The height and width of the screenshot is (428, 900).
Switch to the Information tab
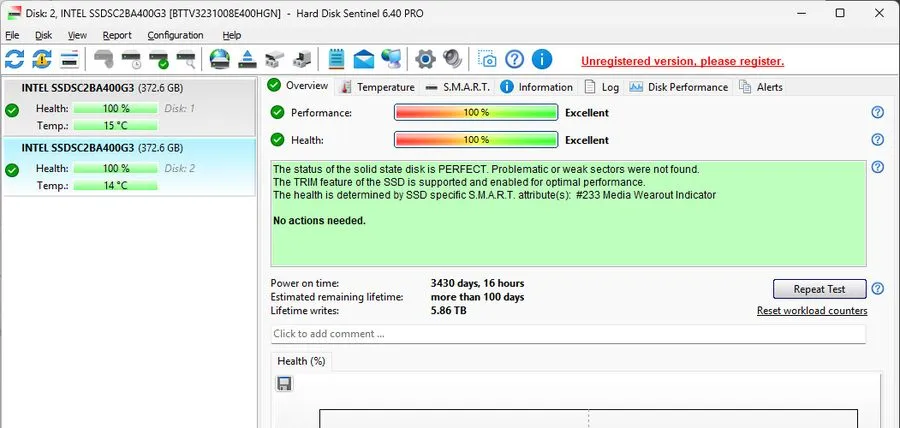click(x=537, y=87)
